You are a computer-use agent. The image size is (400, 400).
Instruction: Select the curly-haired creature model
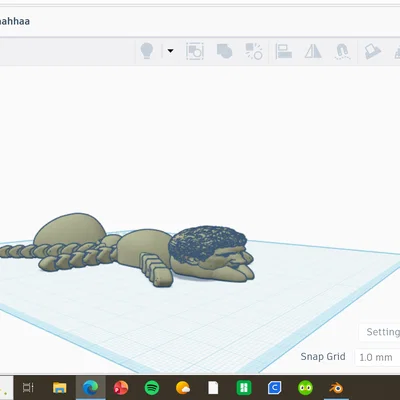[x=127, y=250]
